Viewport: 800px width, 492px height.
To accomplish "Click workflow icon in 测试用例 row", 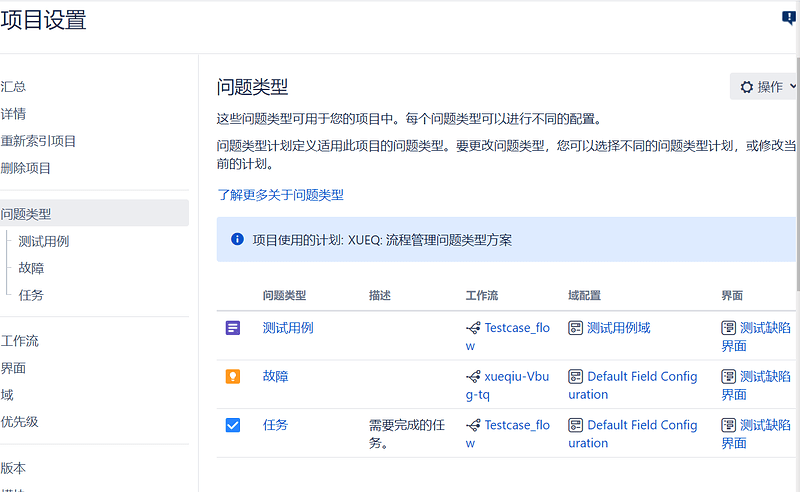I will (473, 328).
